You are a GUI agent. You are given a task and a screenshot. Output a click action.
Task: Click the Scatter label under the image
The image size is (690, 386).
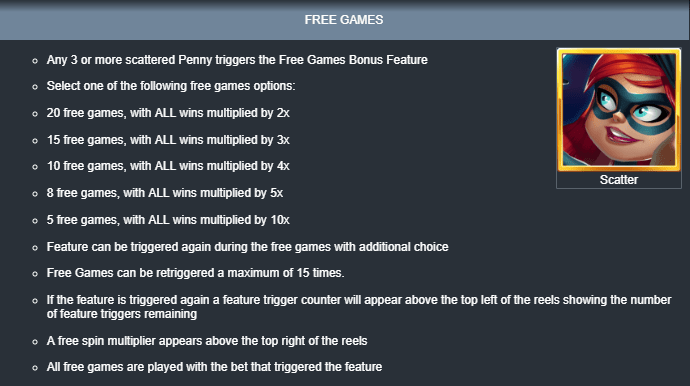click(x=619, y=180)
